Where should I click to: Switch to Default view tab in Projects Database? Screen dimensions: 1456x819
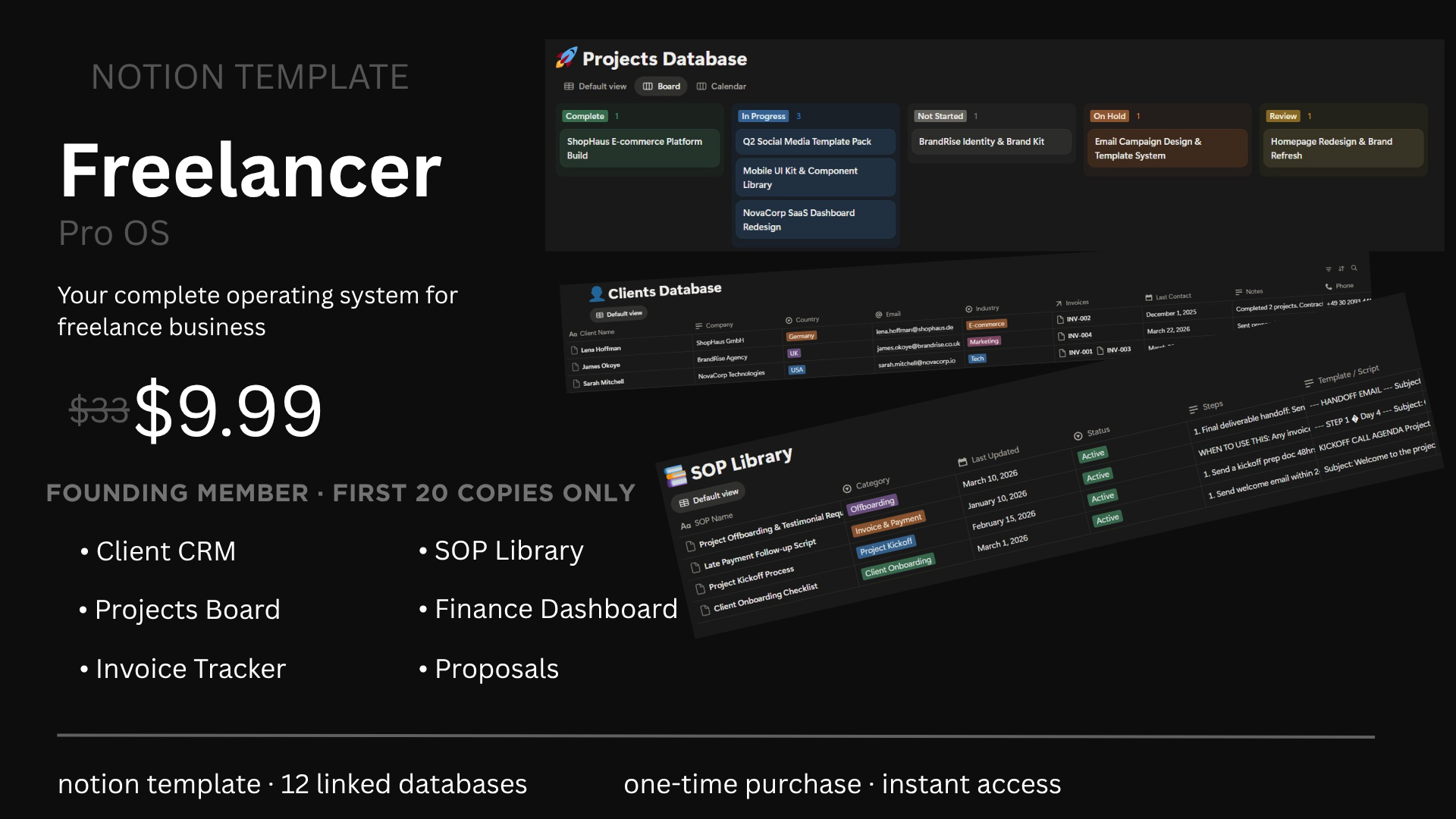[x=595, y=86]
